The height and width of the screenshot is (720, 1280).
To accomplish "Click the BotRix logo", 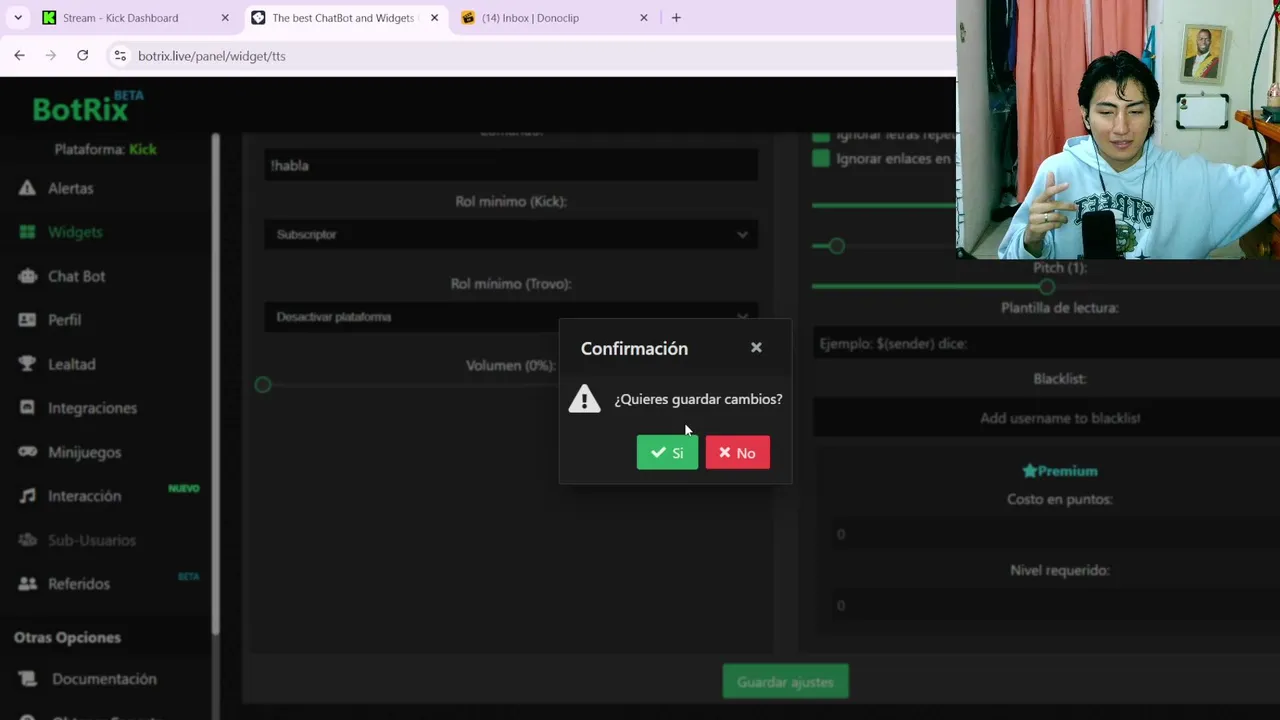I will (x=87, y=106).
